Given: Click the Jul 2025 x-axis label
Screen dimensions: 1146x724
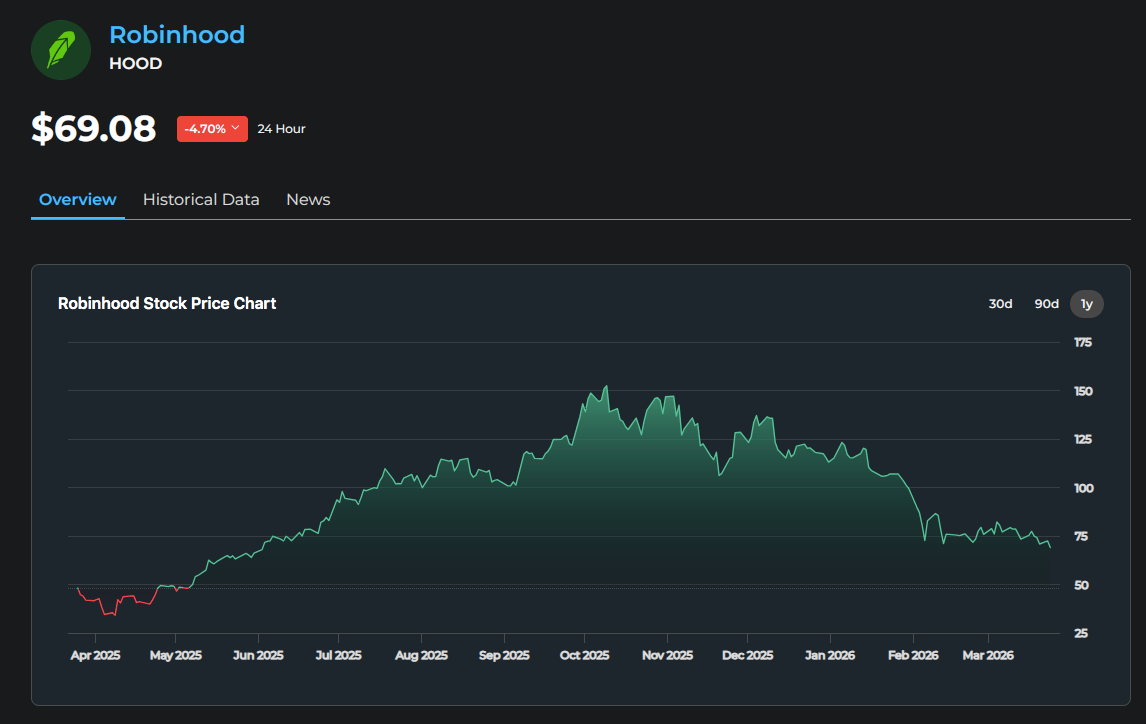Looking at the screenshot, I should pyautogui.click(x=338, y=656).
